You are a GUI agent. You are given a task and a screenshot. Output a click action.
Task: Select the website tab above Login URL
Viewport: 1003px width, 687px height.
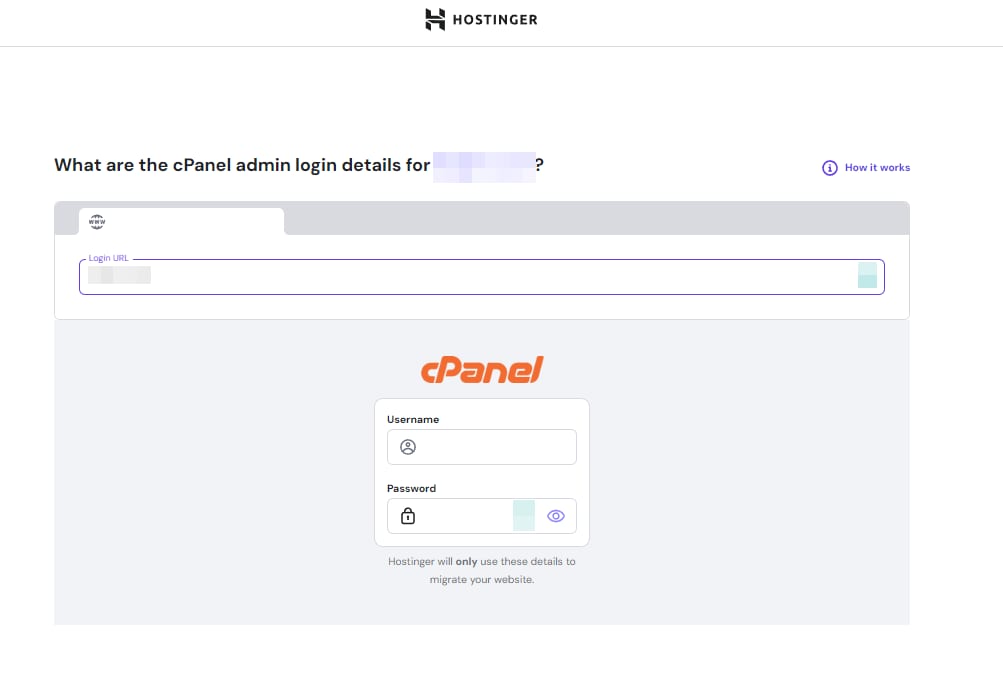[182, 221]
